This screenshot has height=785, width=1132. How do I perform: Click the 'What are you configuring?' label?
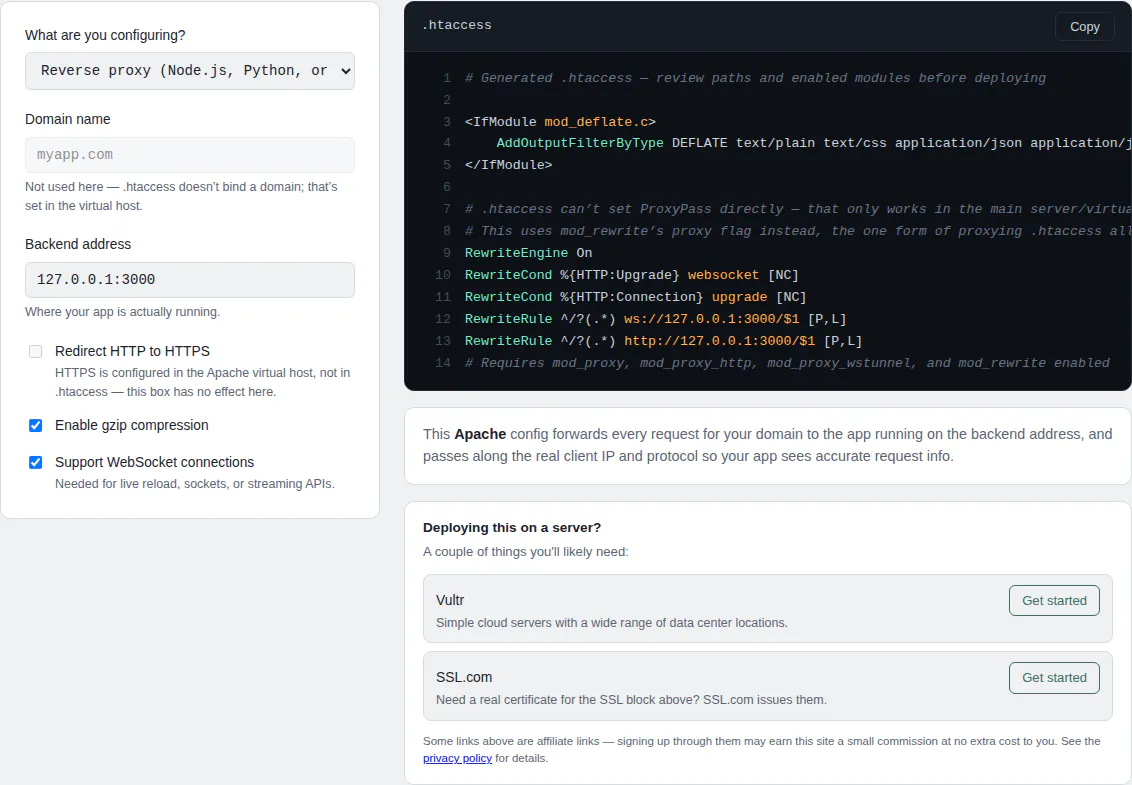click(105, 35)
